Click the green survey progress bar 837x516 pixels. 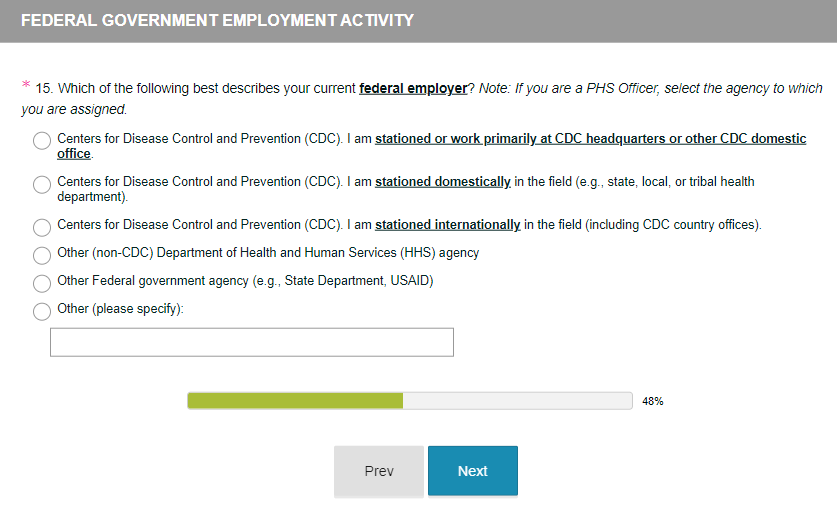click(296, 401)
